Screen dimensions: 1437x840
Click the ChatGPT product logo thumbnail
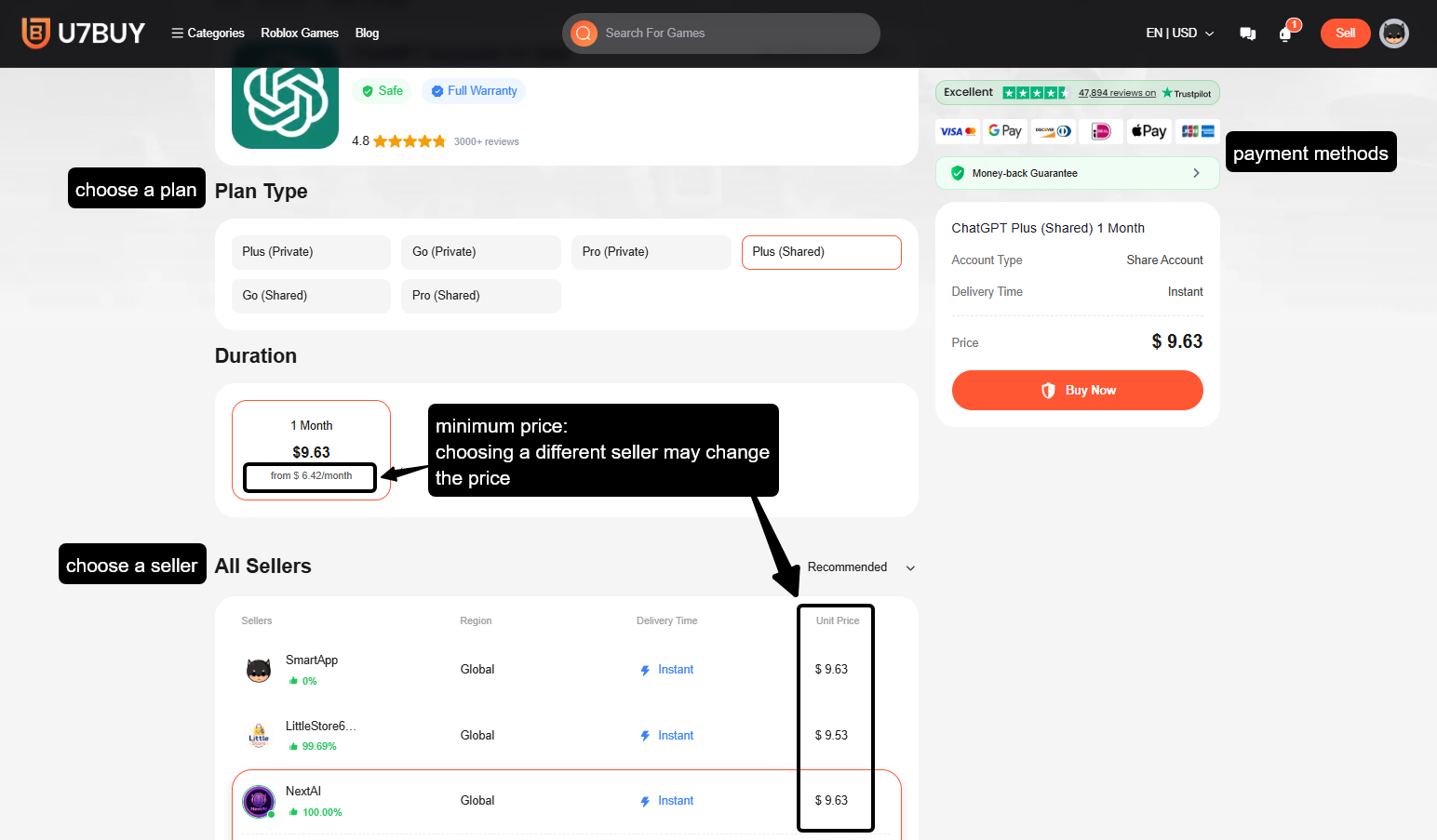[285, 99]
